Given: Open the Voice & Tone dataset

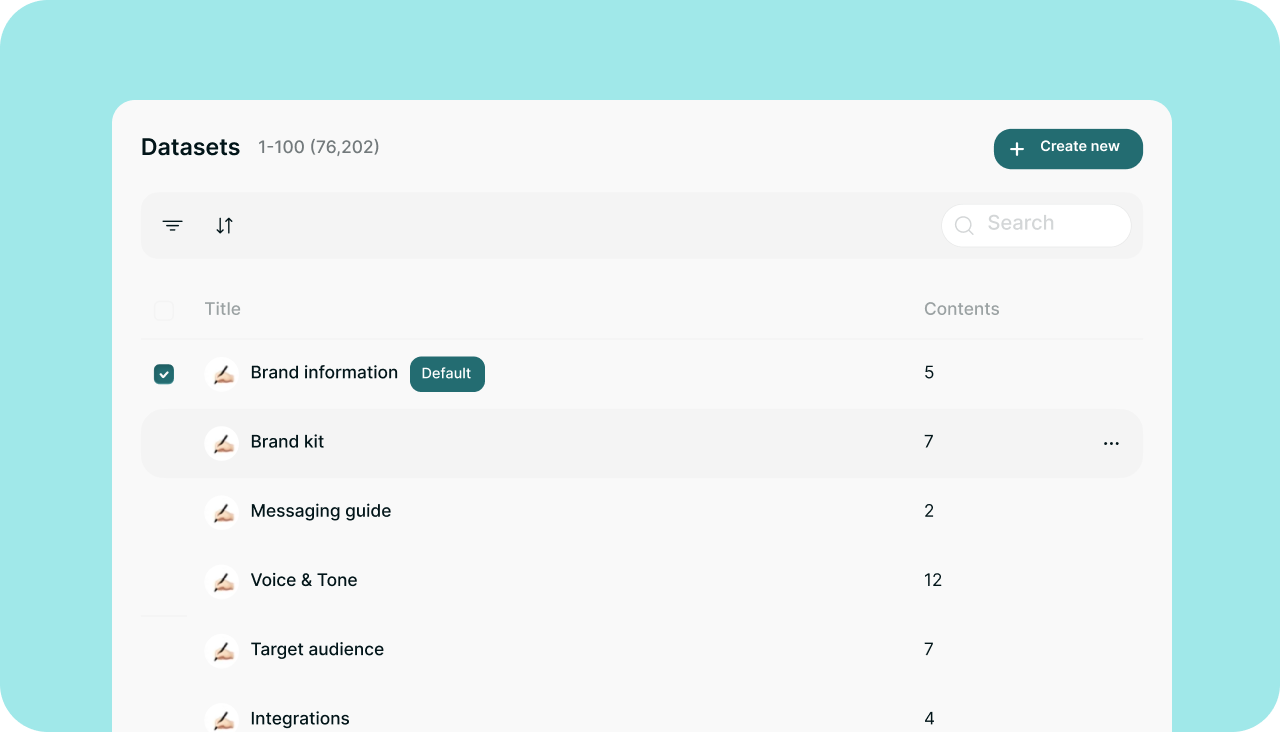Looking at the screenshot, I should (x=304, y=580).
